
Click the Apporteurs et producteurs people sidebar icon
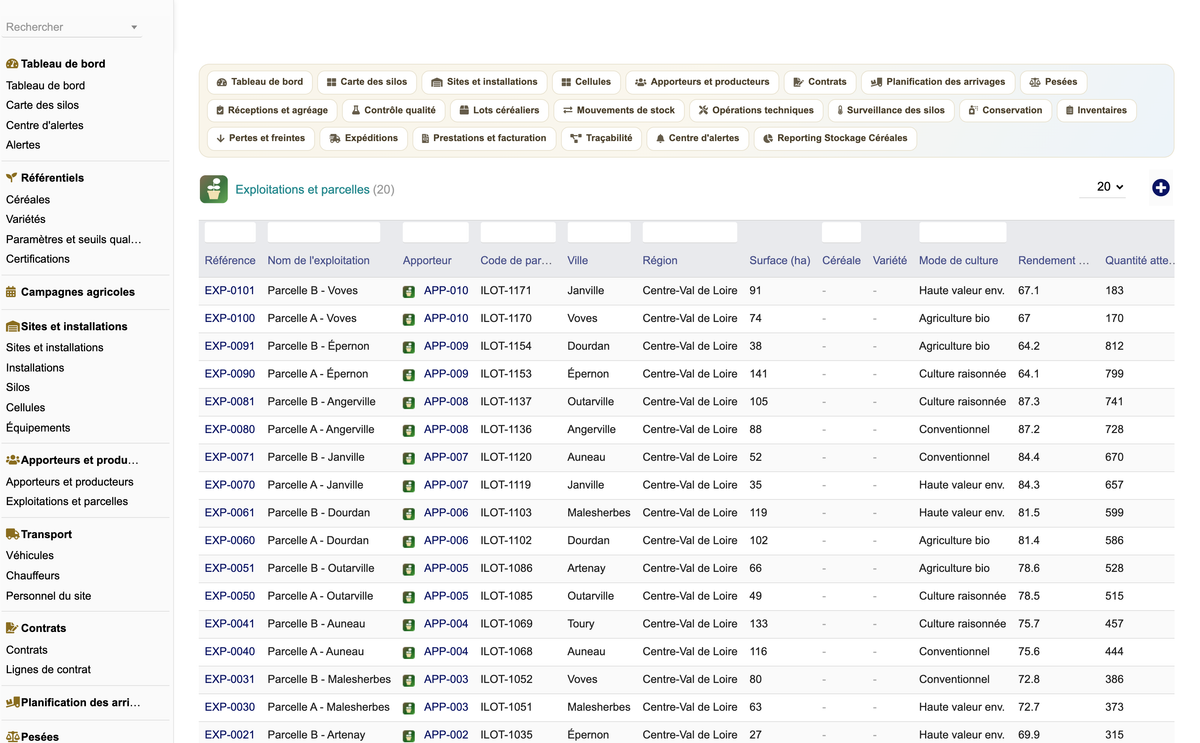click(13, 460)
